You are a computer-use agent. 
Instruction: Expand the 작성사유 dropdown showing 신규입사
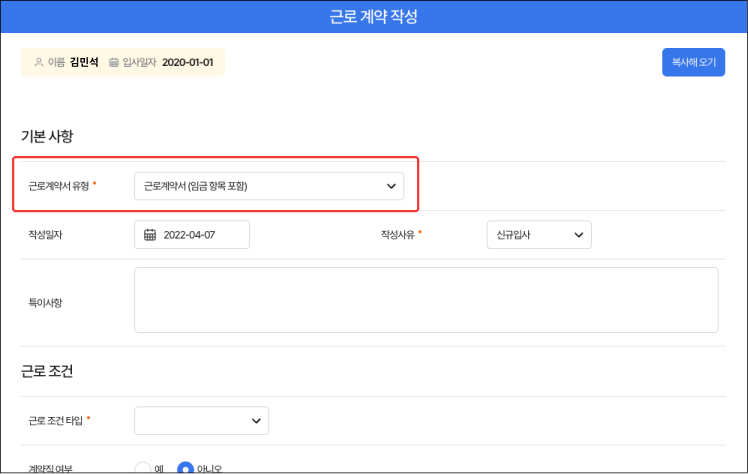[538, 235]
